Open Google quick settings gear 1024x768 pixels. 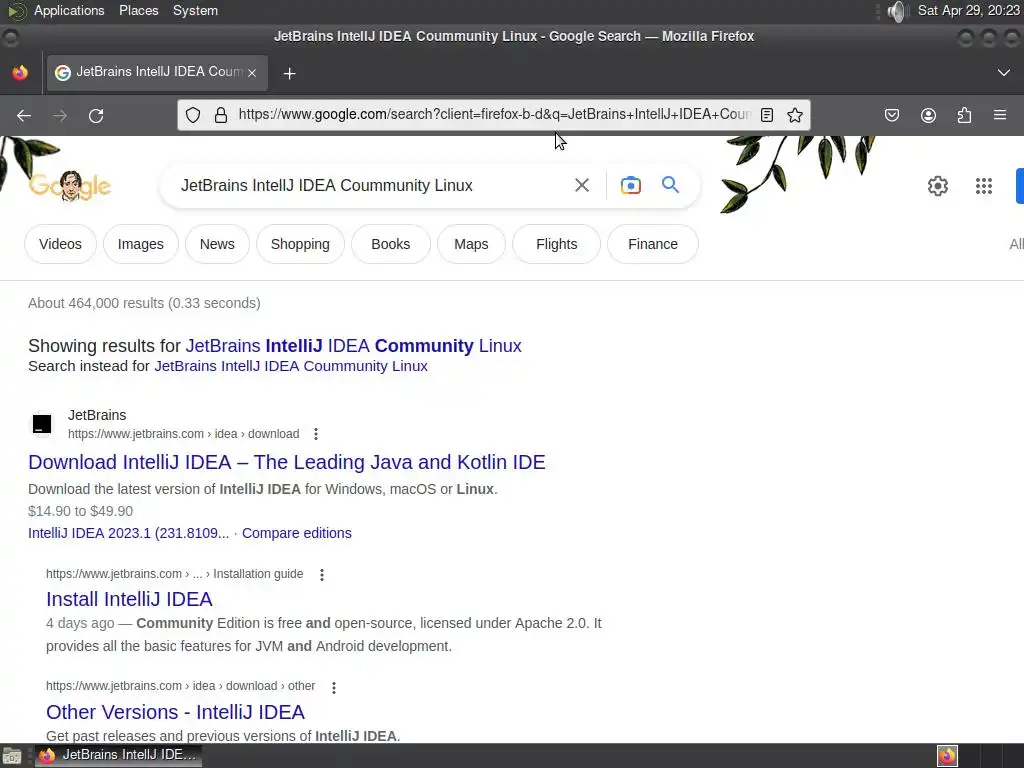click(938, 186)
